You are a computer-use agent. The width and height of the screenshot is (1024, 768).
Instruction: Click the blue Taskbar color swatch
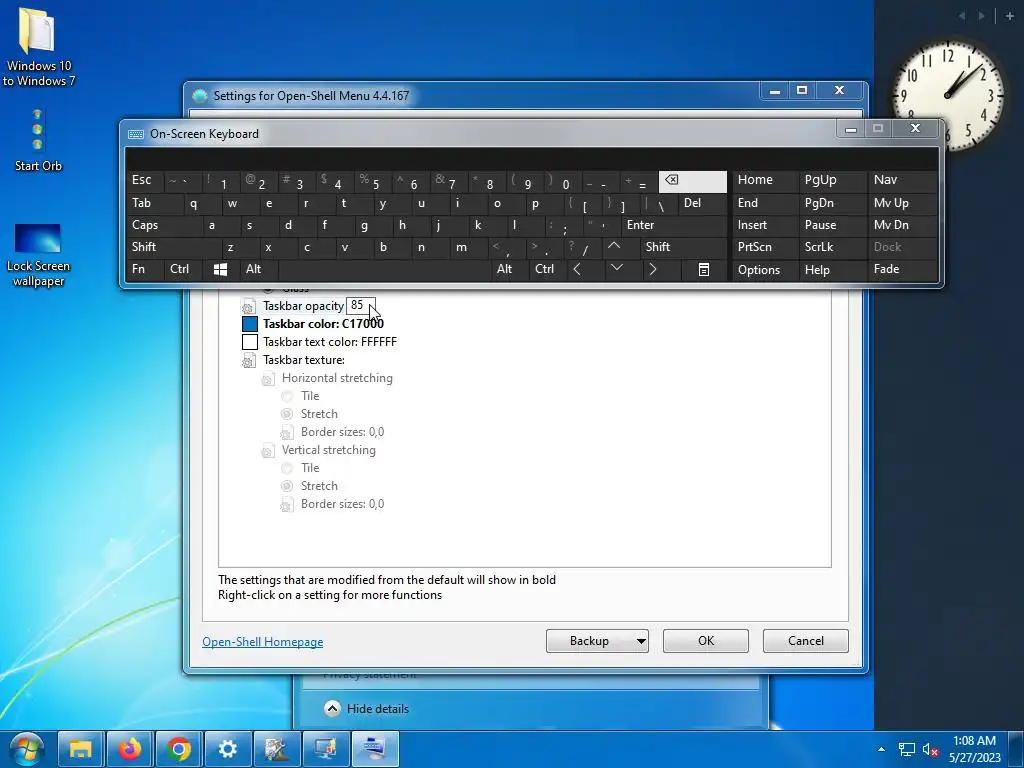tap(249, 324)
